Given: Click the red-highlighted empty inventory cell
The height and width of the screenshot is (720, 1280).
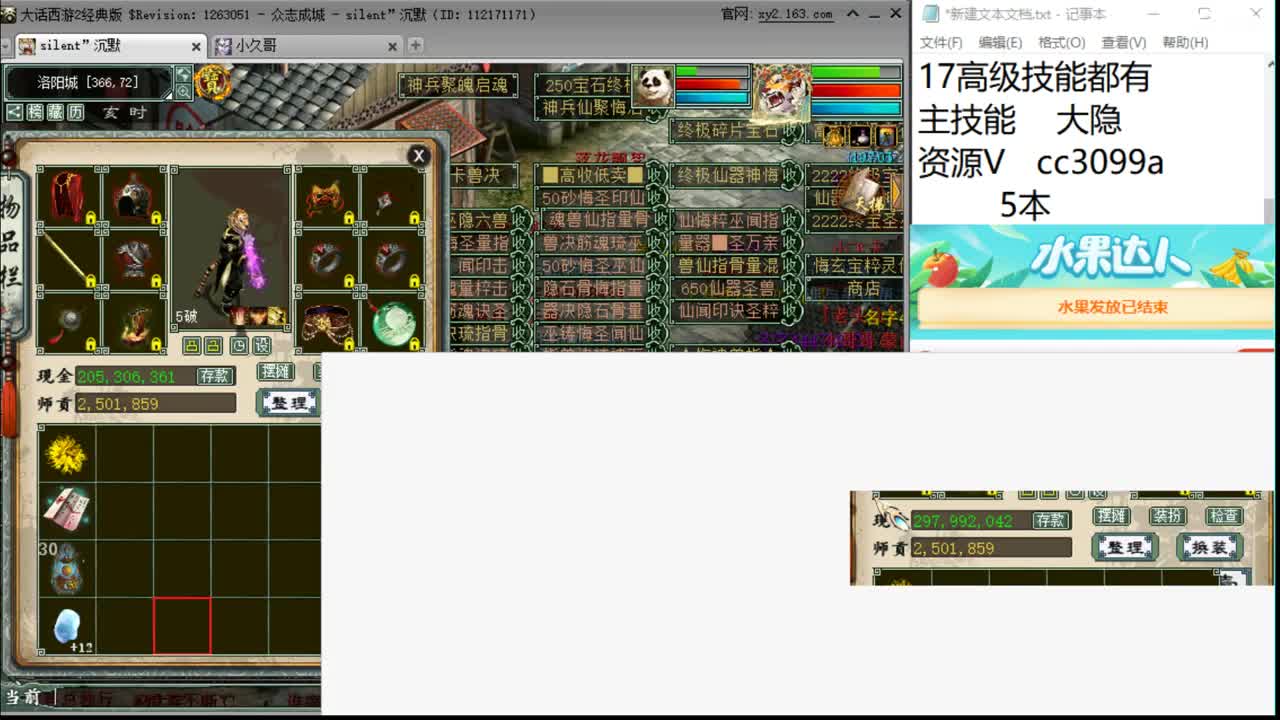Looking at the screenshot, I should (182, 626).
